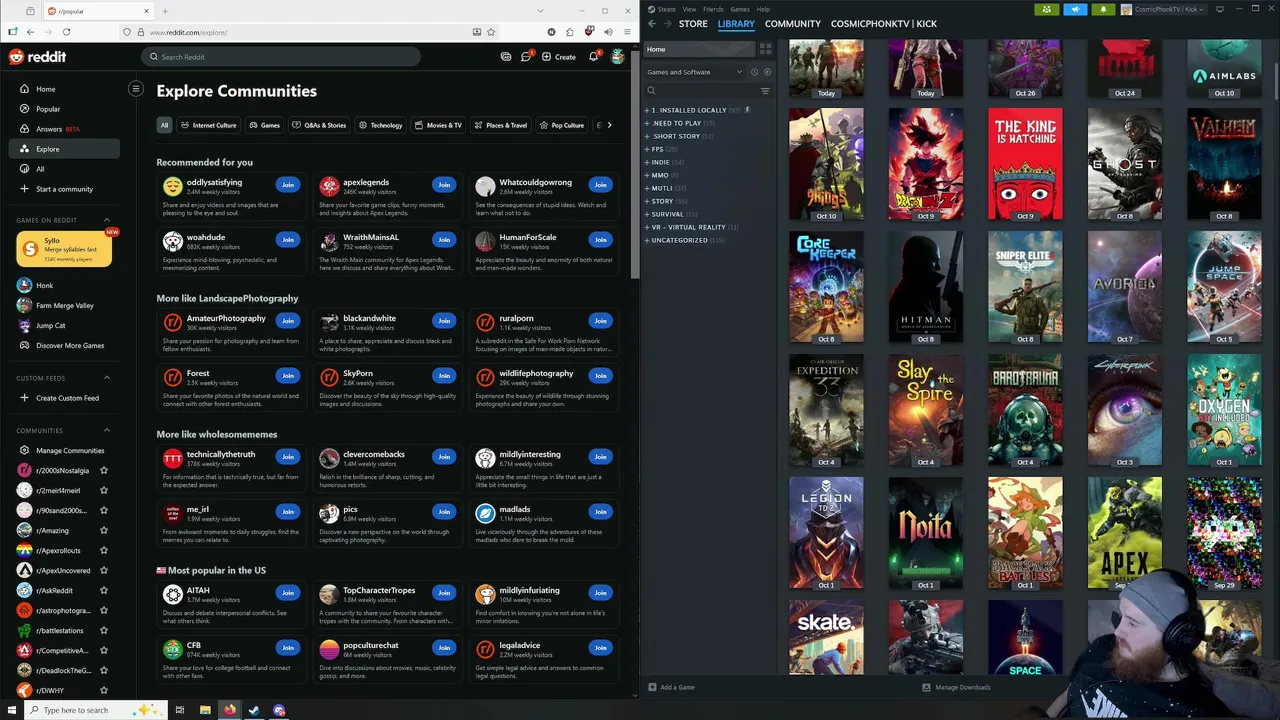Reload the Reddit page in Firefox

point(67,32)
